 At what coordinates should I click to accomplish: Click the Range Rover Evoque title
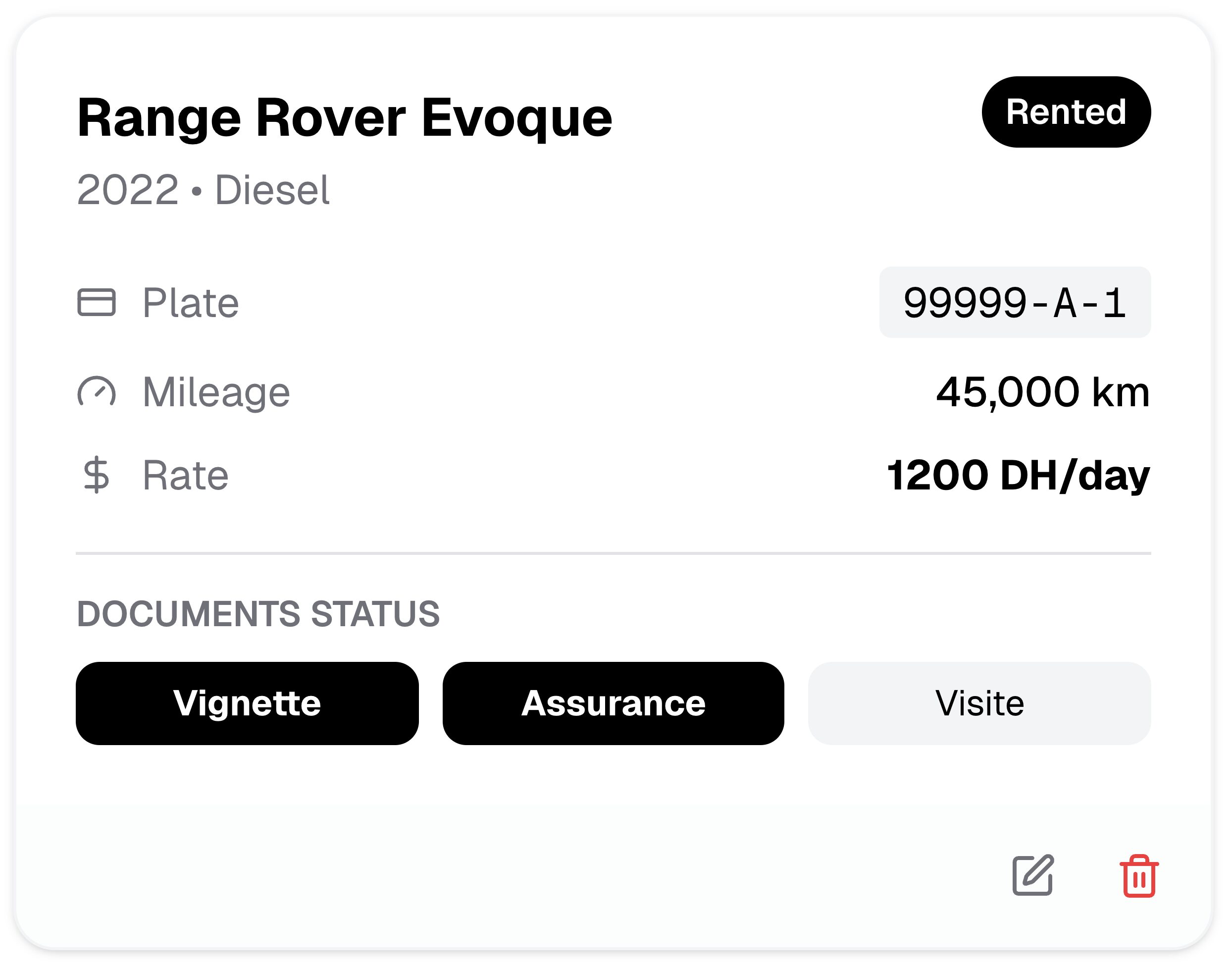click(x=344, y=118)
